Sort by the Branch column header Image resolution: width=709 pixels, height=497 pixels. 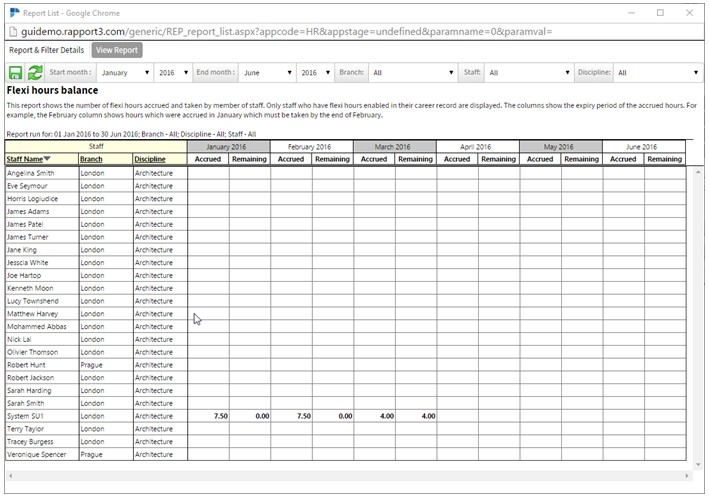coord(91,159)
